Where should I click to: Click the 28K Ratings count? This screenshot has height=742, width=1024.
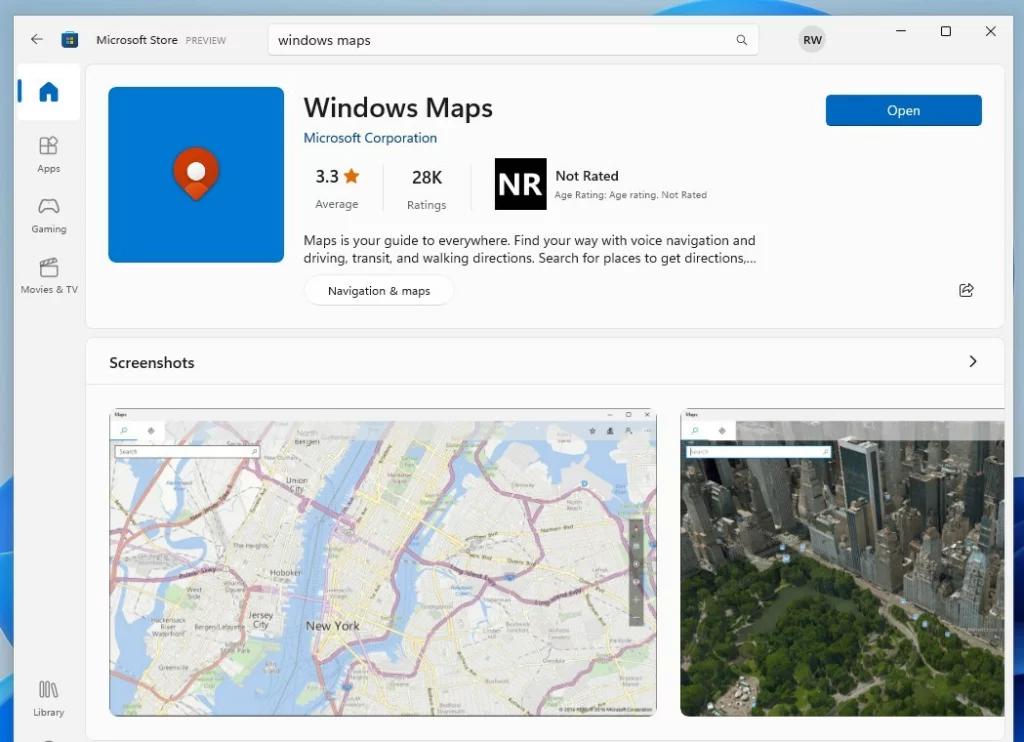tap(427, 188)
